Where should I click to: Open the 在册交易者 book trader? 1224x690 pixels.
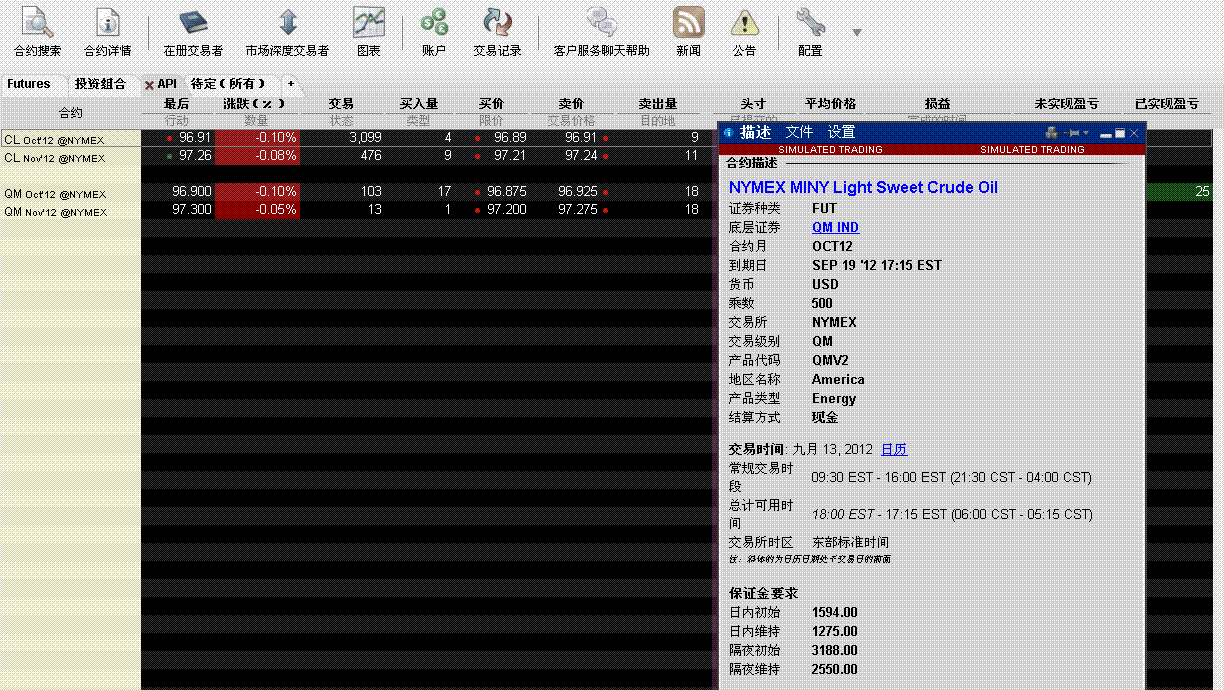pyautogui.click(x=193, y=31)
